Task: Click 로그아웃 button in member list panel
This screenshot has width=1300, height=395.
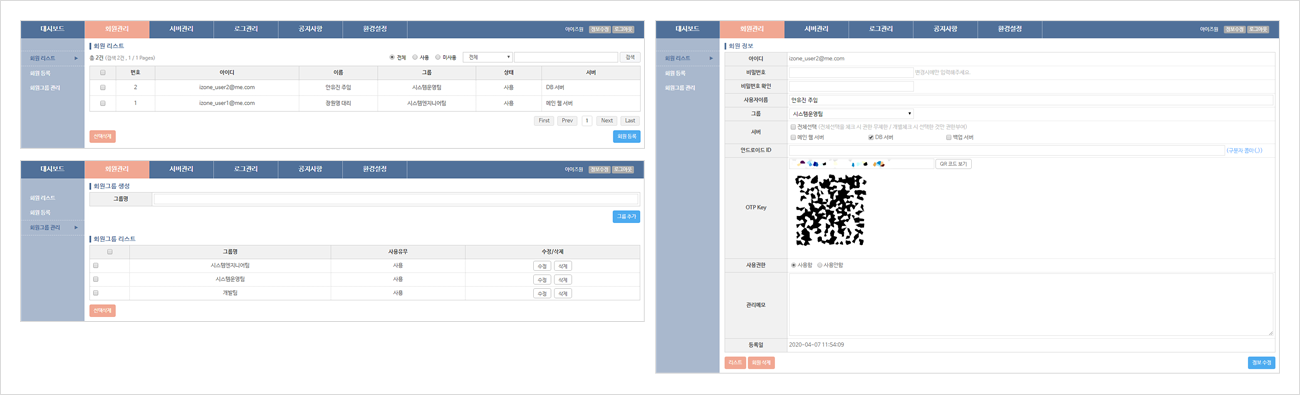Action: coord(623,30)
